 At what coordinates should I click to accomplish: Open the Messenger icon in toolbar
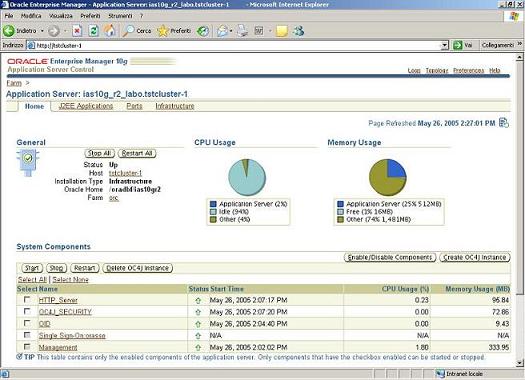pyautogui.click(x=298, y=31)
